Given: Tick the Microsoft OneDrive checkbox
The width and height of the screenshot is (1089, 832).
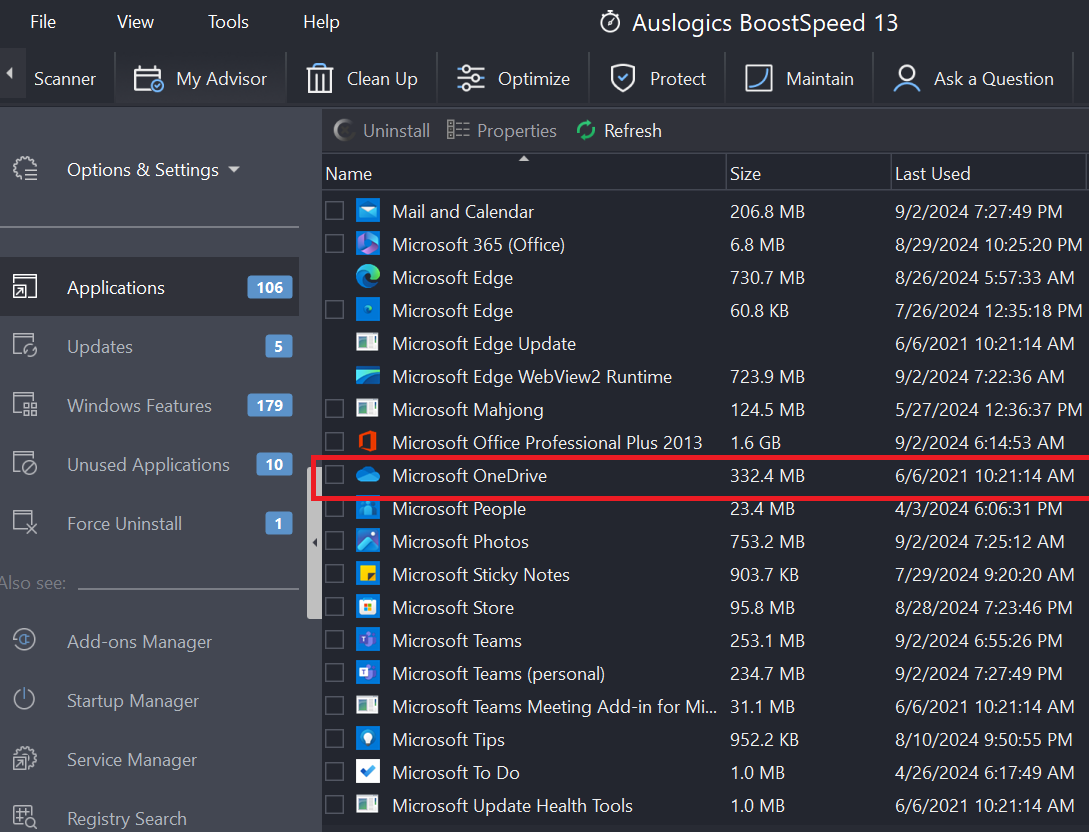Looking at the screenshot, I should click(x=335, y=475).
